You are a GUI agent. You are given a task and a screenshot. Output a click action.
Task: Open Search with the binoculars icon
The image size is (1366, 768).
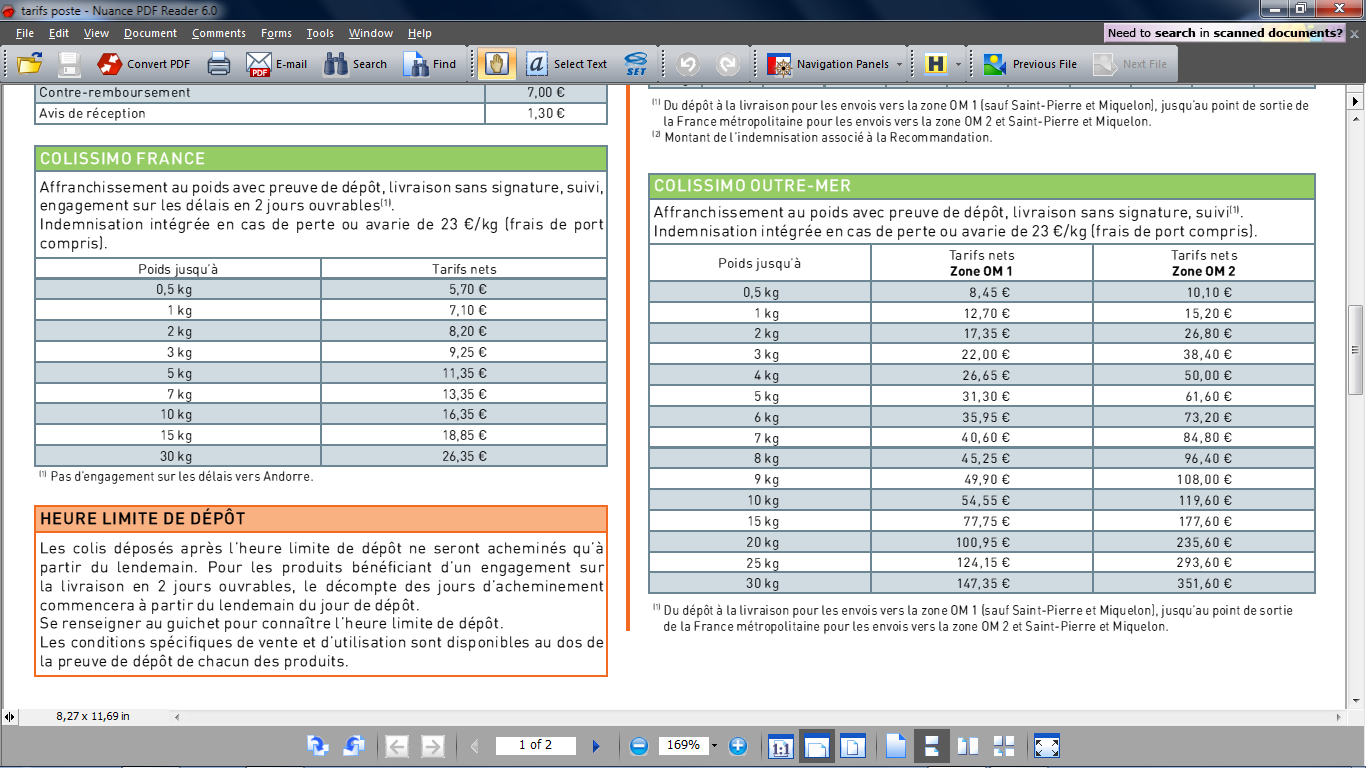tap(355, 64)
